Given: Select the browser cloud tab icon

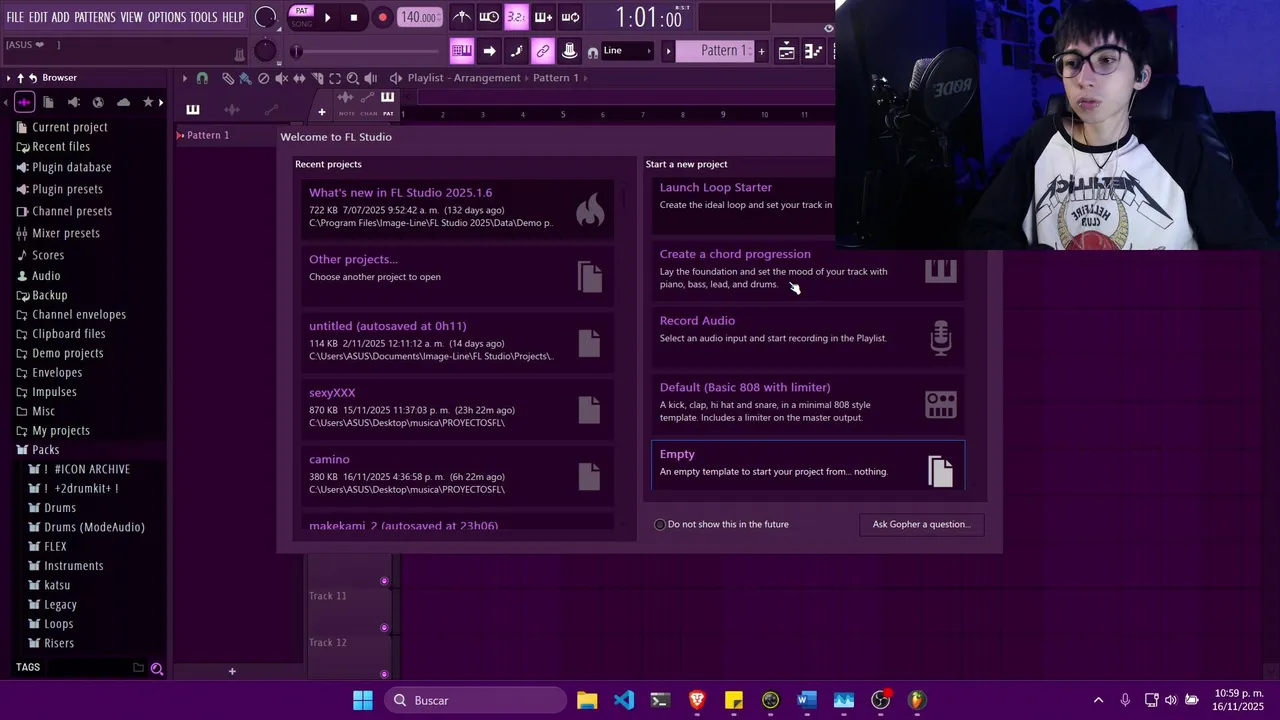Looking at the screenshot, I should tap(123, 102).
